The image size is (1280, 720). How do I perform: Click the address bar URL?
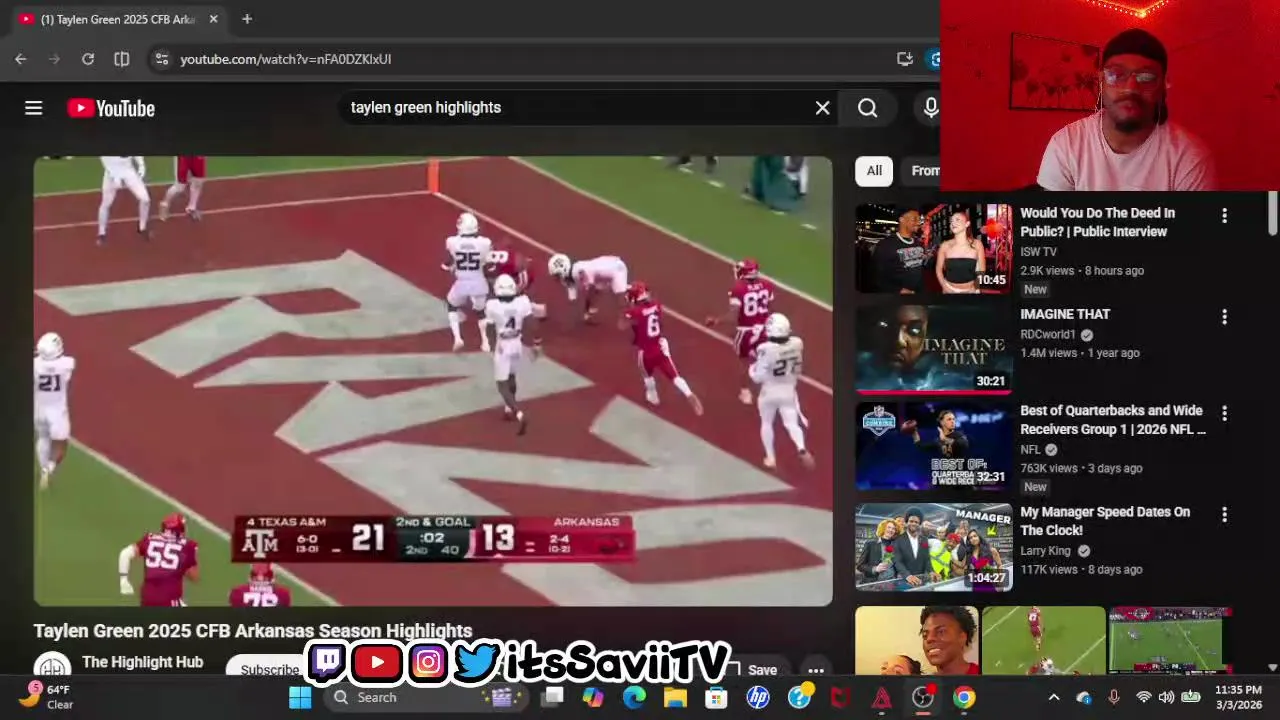click(x=286, y=59)
